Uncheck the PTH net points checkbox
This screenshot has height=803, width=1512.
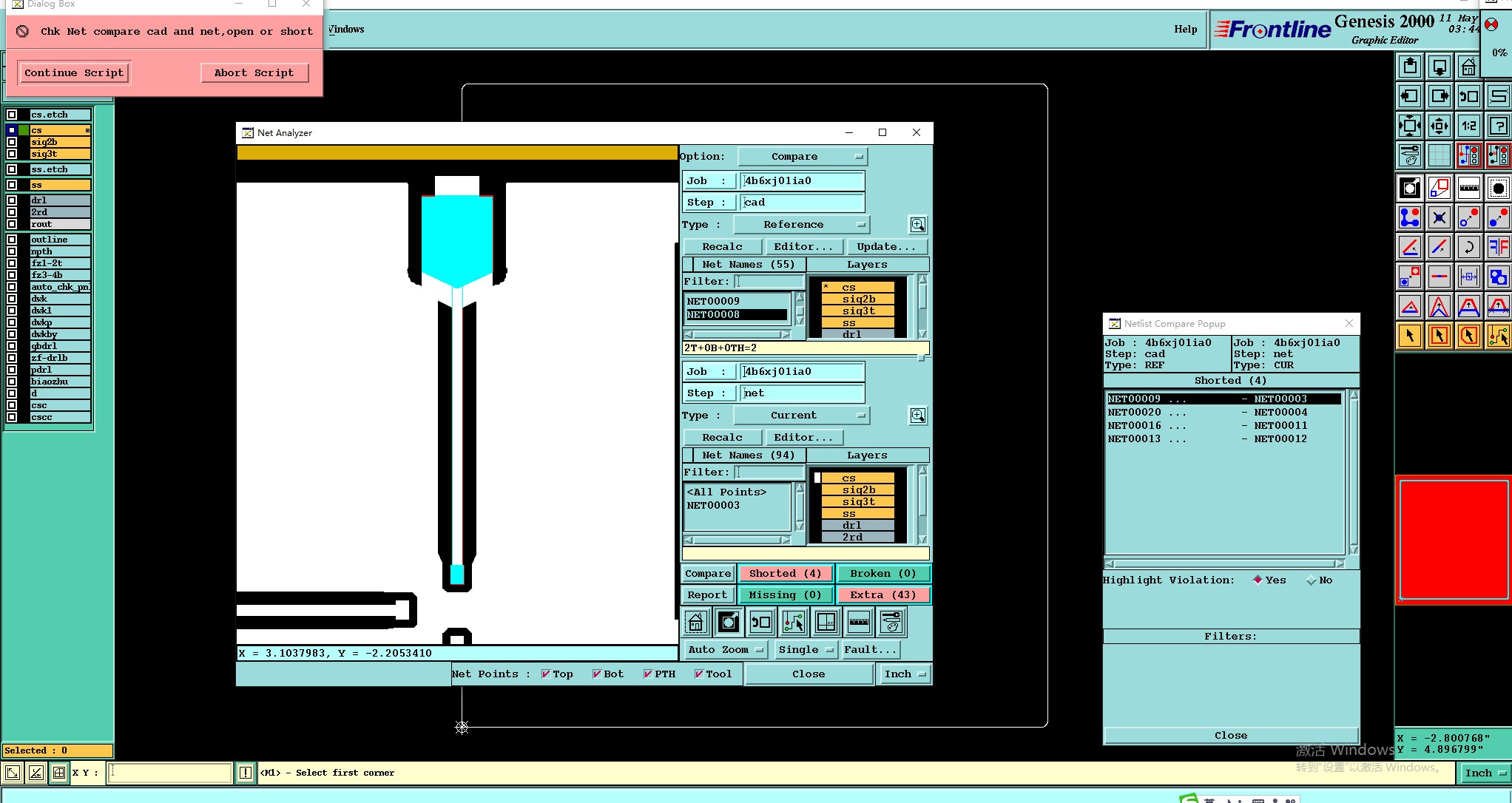648,674
